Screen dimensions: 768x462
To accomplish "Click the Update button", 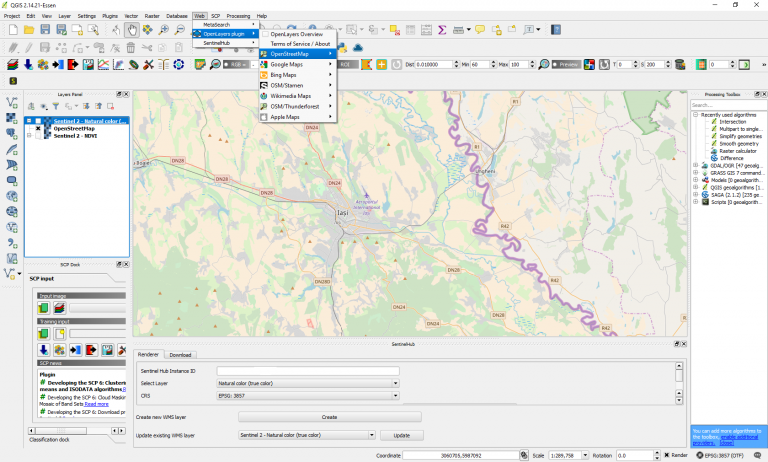I will (402, 435).
